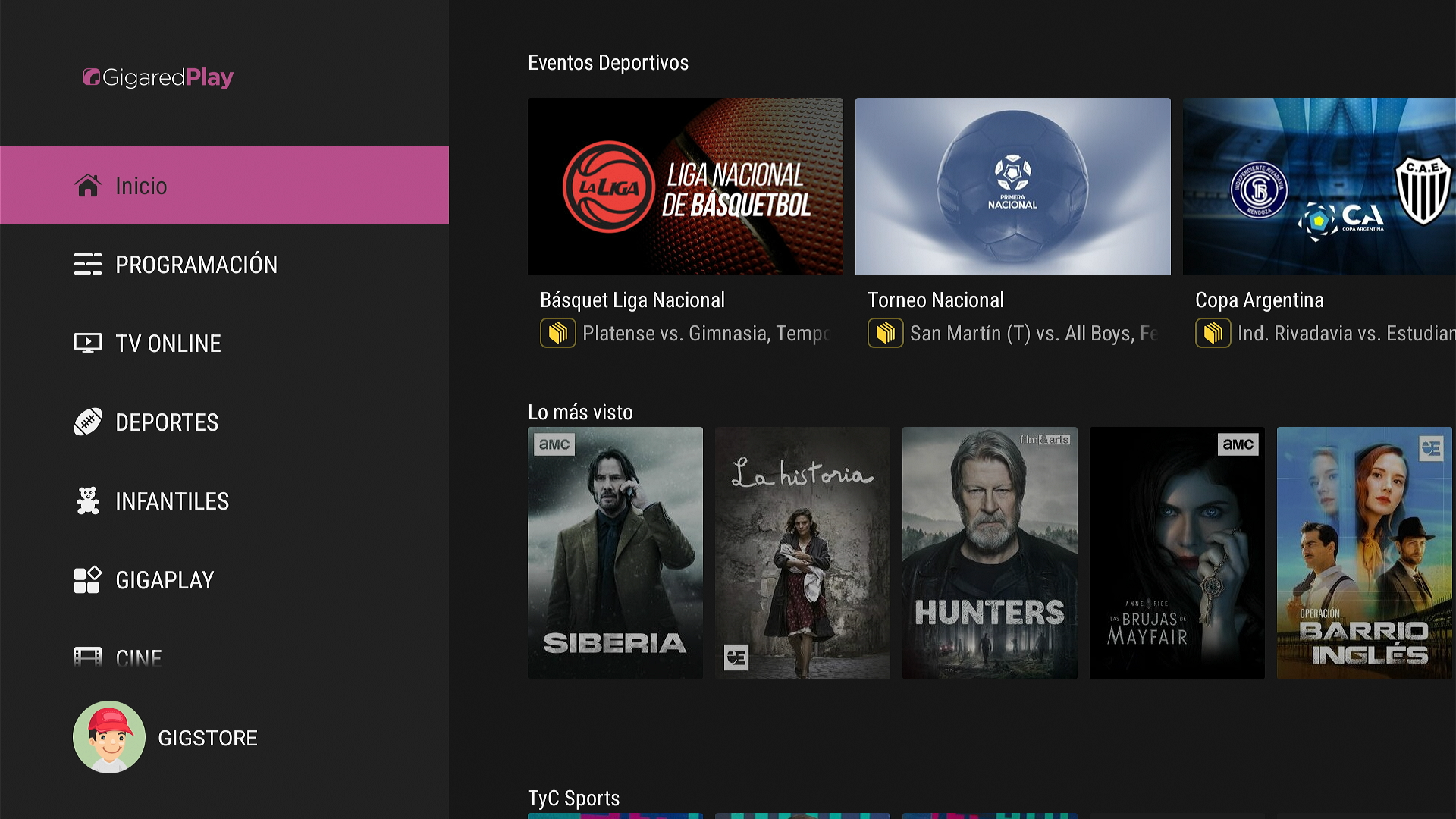This screenshot has width=1456, height=819.
Task: Play Siberia movie poster
Action: [x=615, y=553]
